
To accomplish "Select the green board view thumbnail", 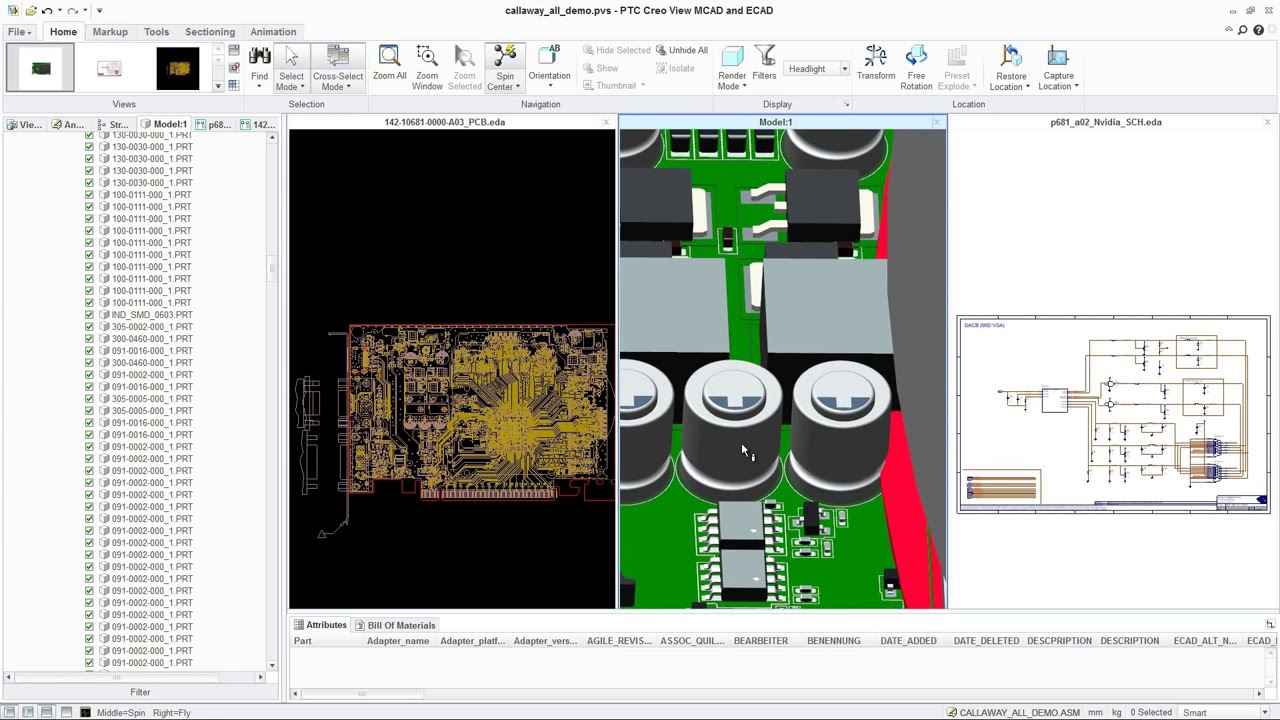I will 40,68.
